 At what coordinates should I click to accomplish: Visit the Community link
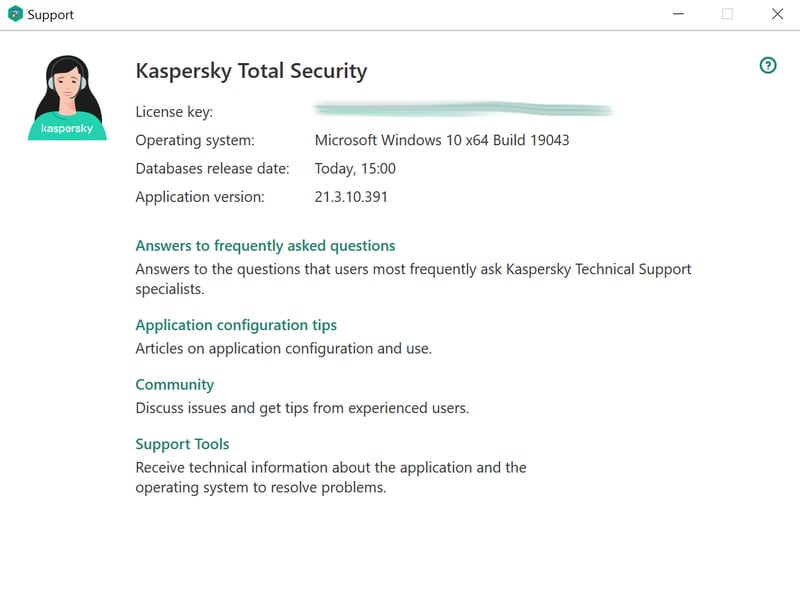pos(174,385)
